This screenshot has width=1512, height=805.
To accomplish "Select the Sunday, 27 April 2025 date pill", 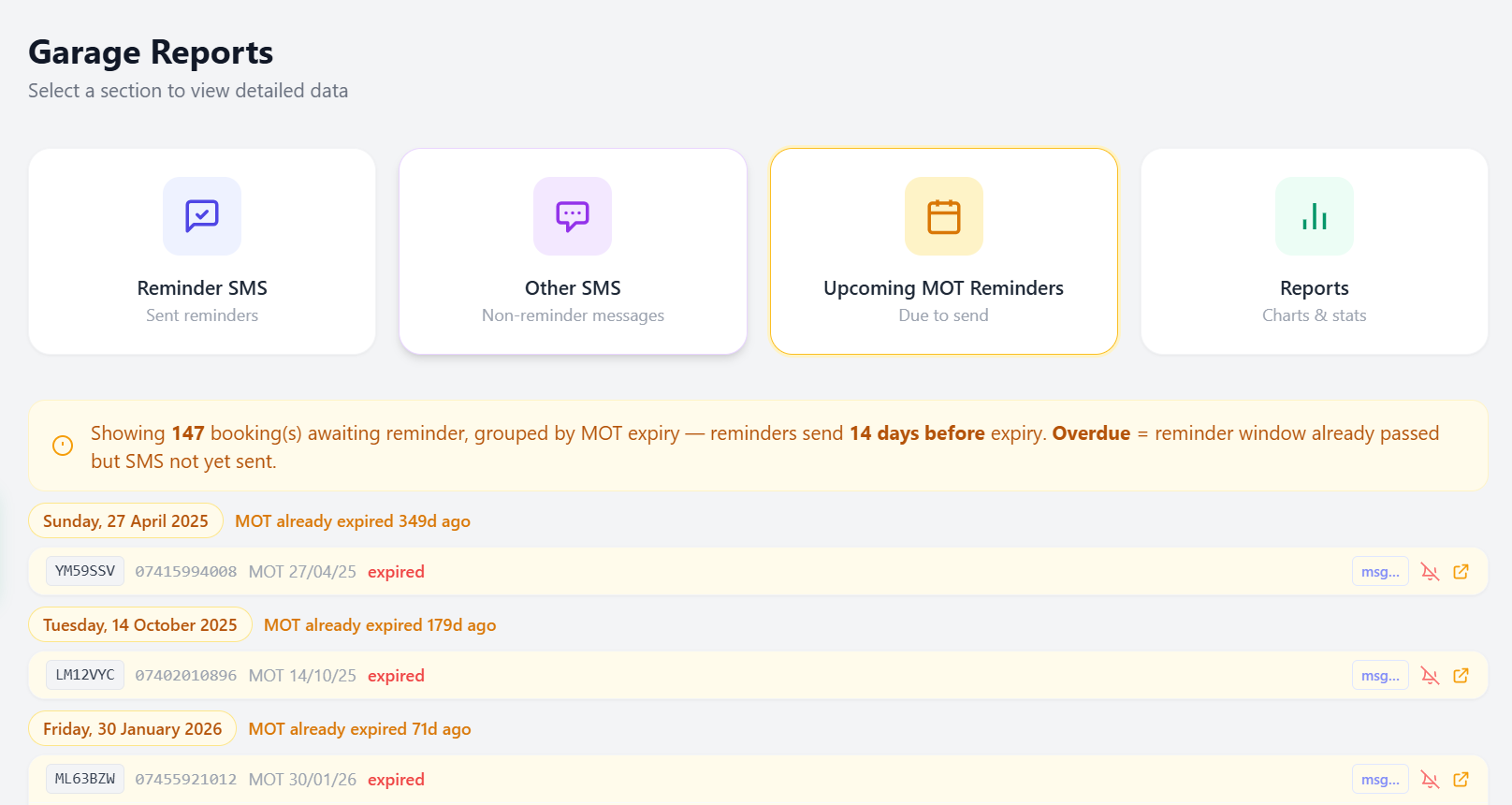I will coord(125,521).
